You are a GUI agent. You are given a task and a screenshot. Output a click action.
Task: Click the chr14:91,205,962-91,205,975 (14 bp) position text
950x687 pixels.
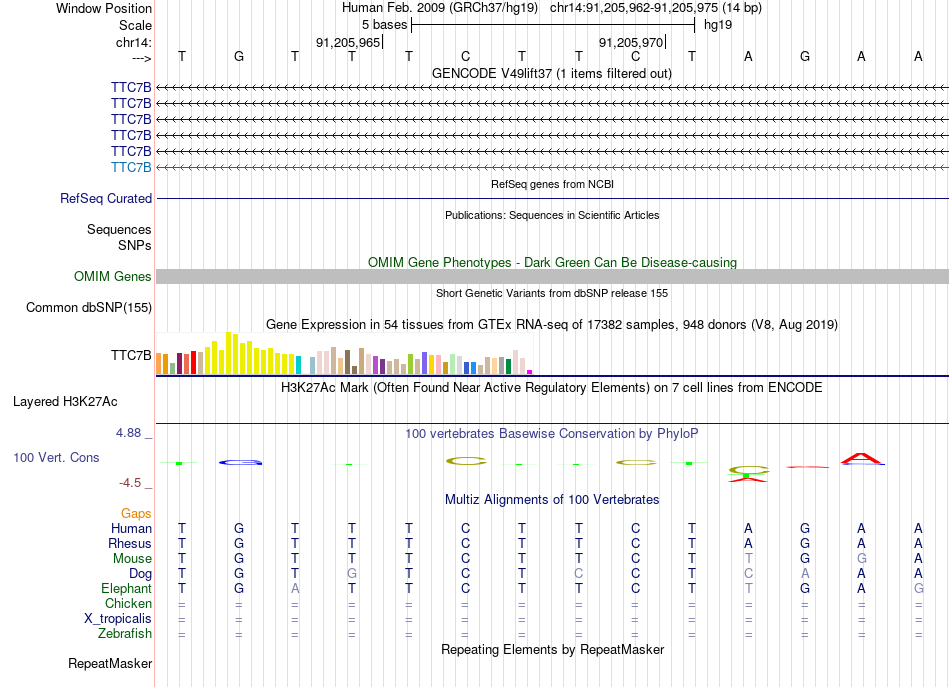pos(656,8)
